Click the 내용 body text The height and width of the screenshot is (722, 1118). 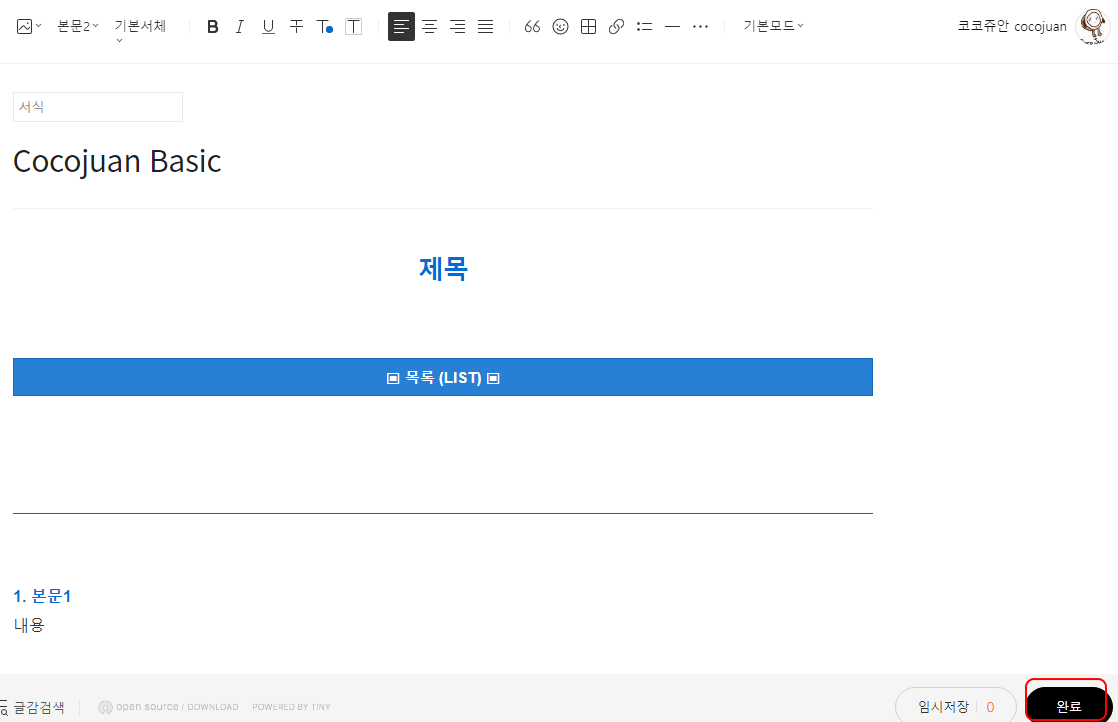pyautogui.click(x=29, y=625)
